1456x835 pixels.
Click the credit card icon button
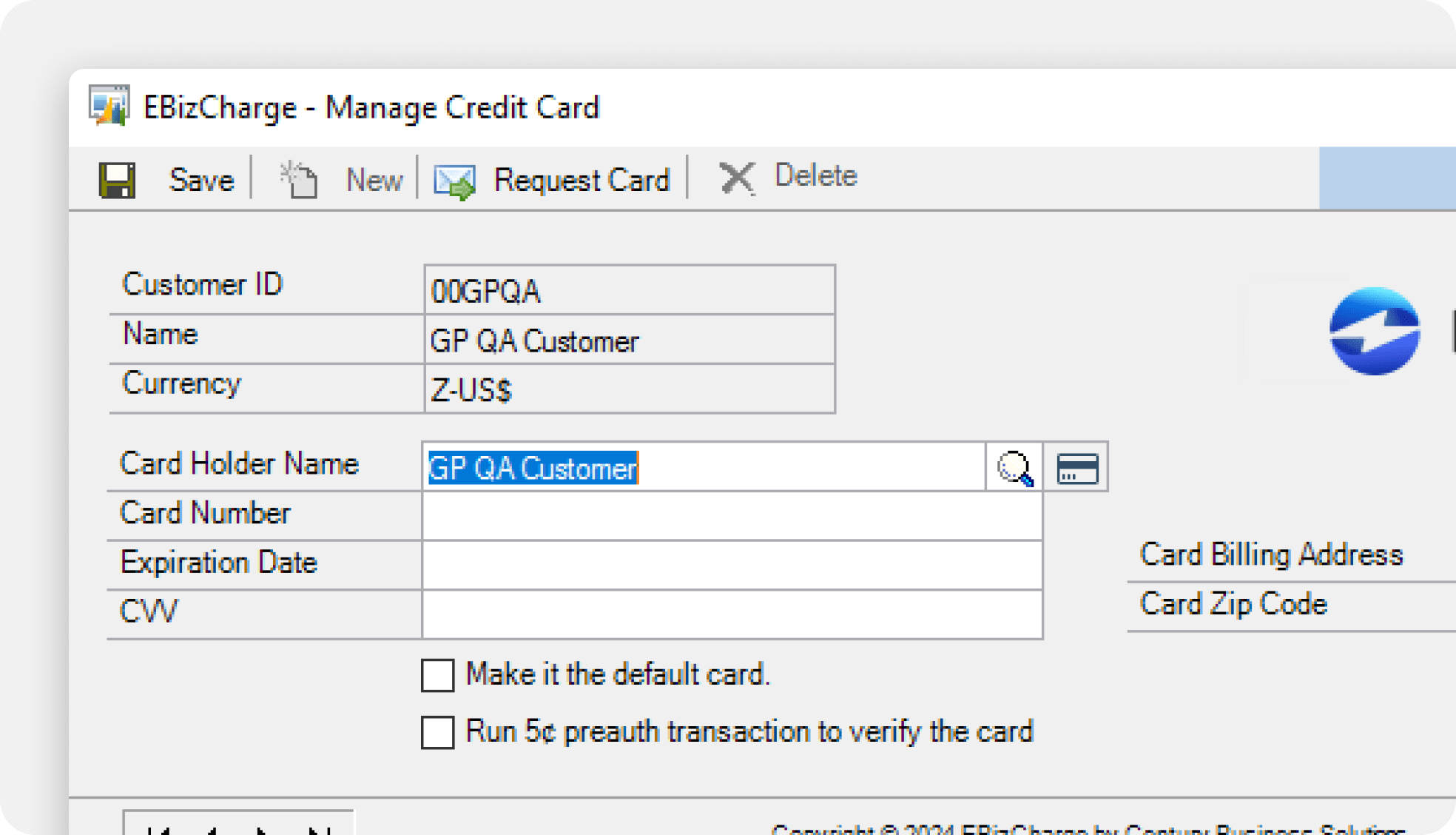click(x=1077, y=468)
